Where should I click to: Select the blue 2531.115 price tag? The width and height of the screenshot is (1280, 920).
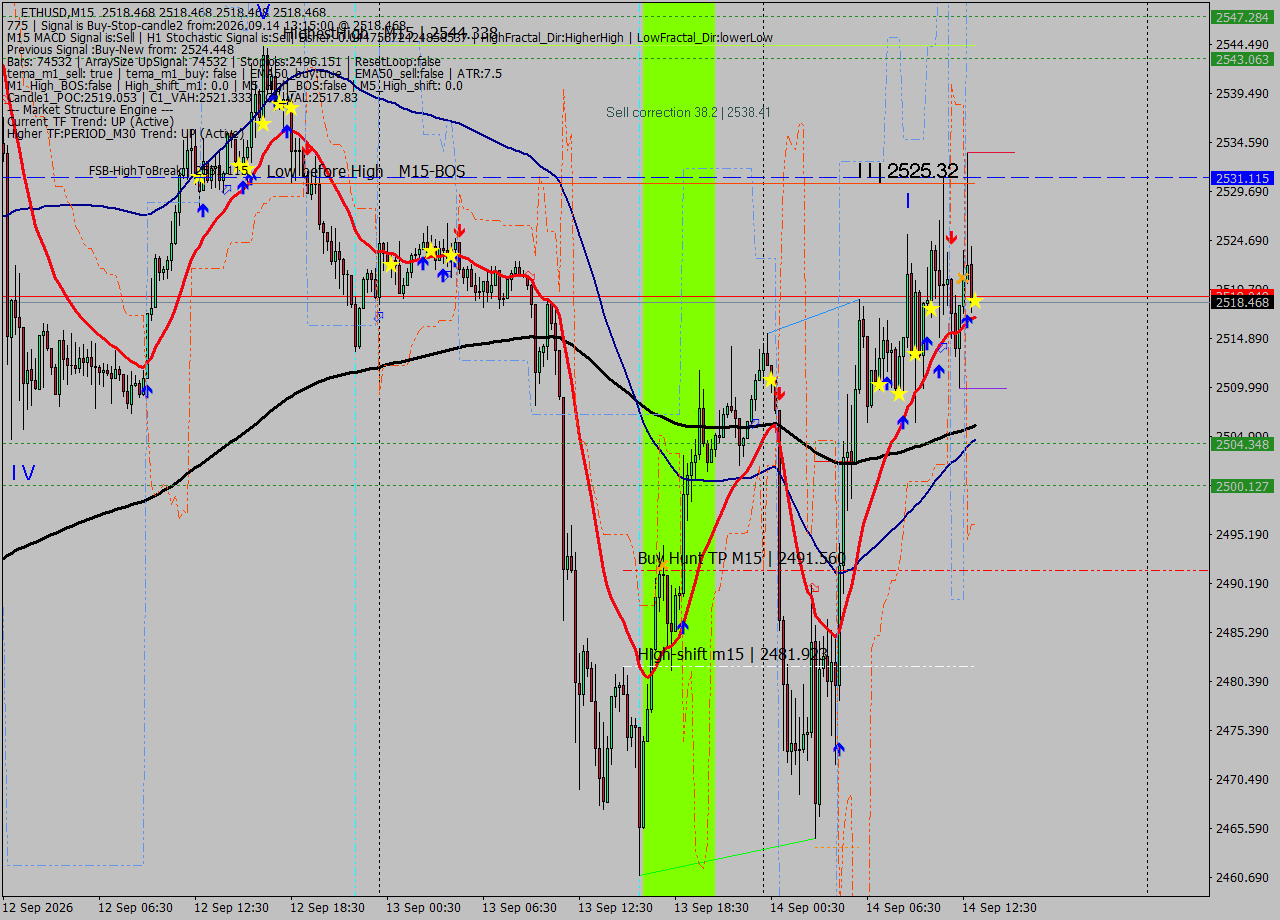tap(1242, 178)
